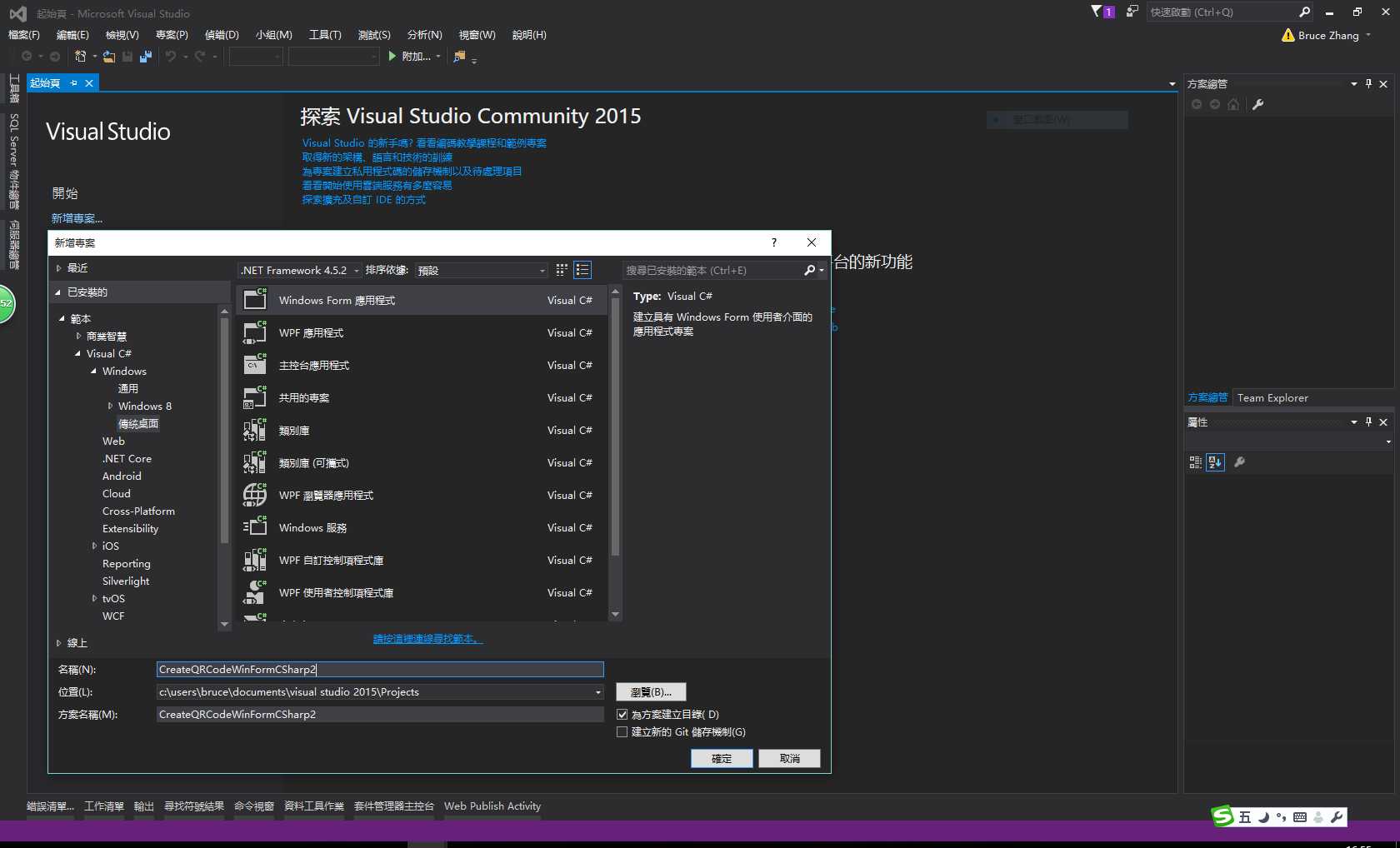Expand the recent templates section
Viewport: 1400px width, 848px height.
pos(58,268)
